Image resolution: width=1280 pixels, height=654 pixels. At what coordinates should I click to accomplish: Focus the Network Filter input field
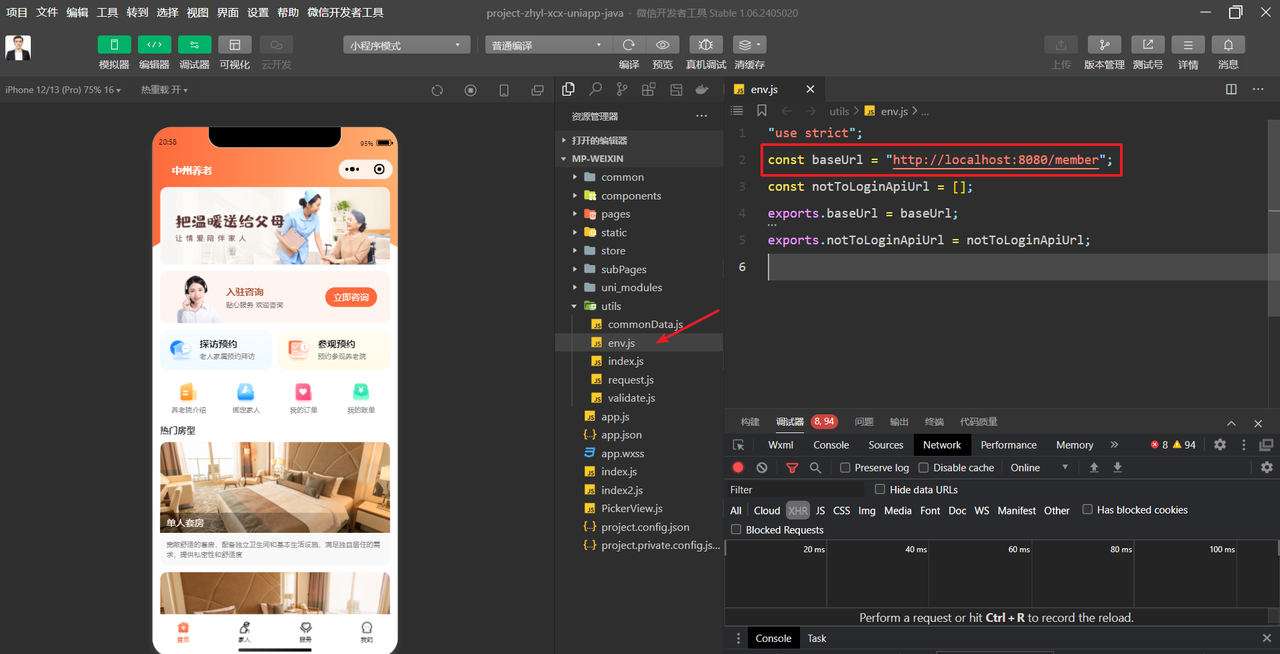click(x=796, y=490)
